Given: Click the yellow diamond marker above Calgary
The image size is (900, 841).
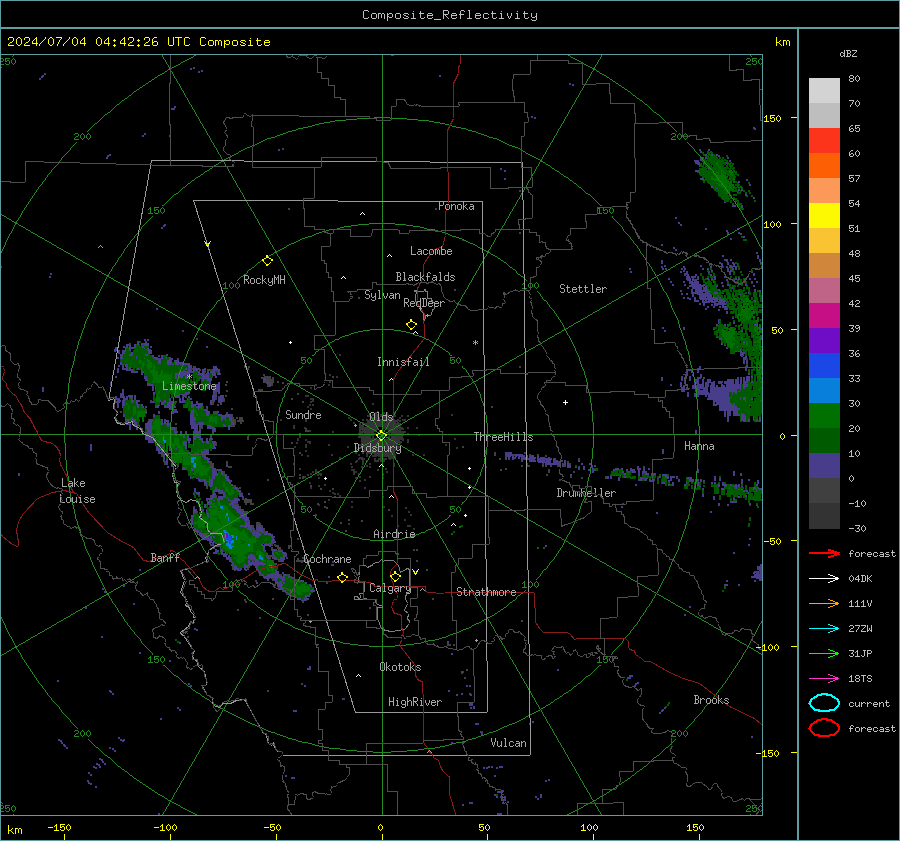Looking at the screenshot, I should (x=395, y=576).
